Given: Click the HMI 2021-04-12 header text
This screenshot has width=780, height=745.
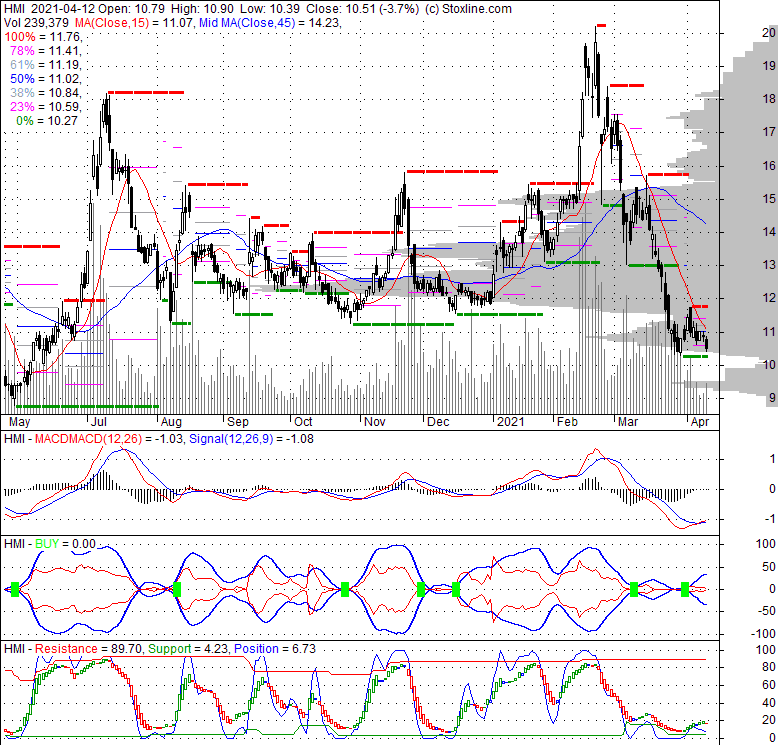Looking at the screenshot, I should 49,9.
